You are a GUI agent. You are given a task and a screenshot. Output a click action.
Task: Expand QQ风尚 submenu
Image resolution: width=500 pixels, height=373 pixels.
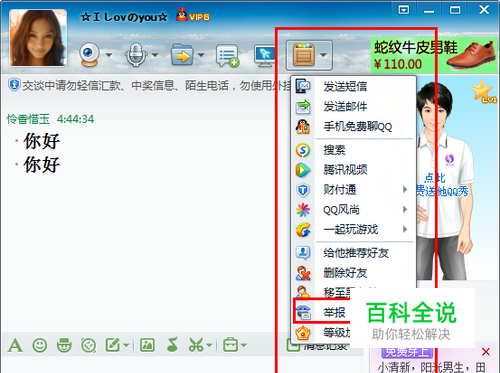(354, 210)
